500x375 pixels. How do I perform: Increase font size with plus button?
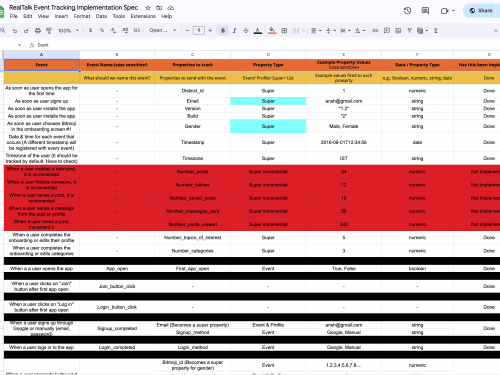pos(210,31)
